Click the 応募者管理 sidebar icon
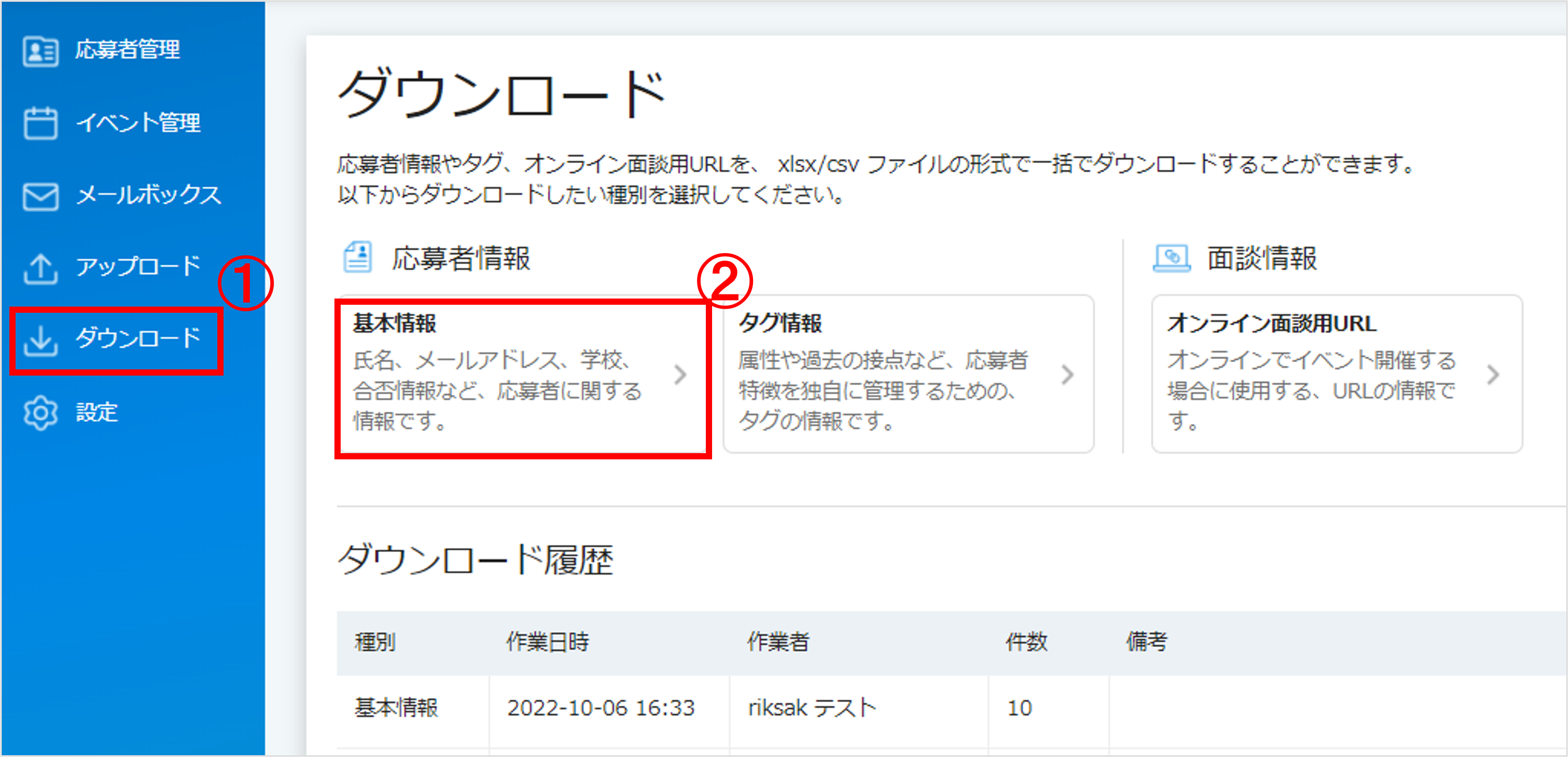 (x=40, y=51)
